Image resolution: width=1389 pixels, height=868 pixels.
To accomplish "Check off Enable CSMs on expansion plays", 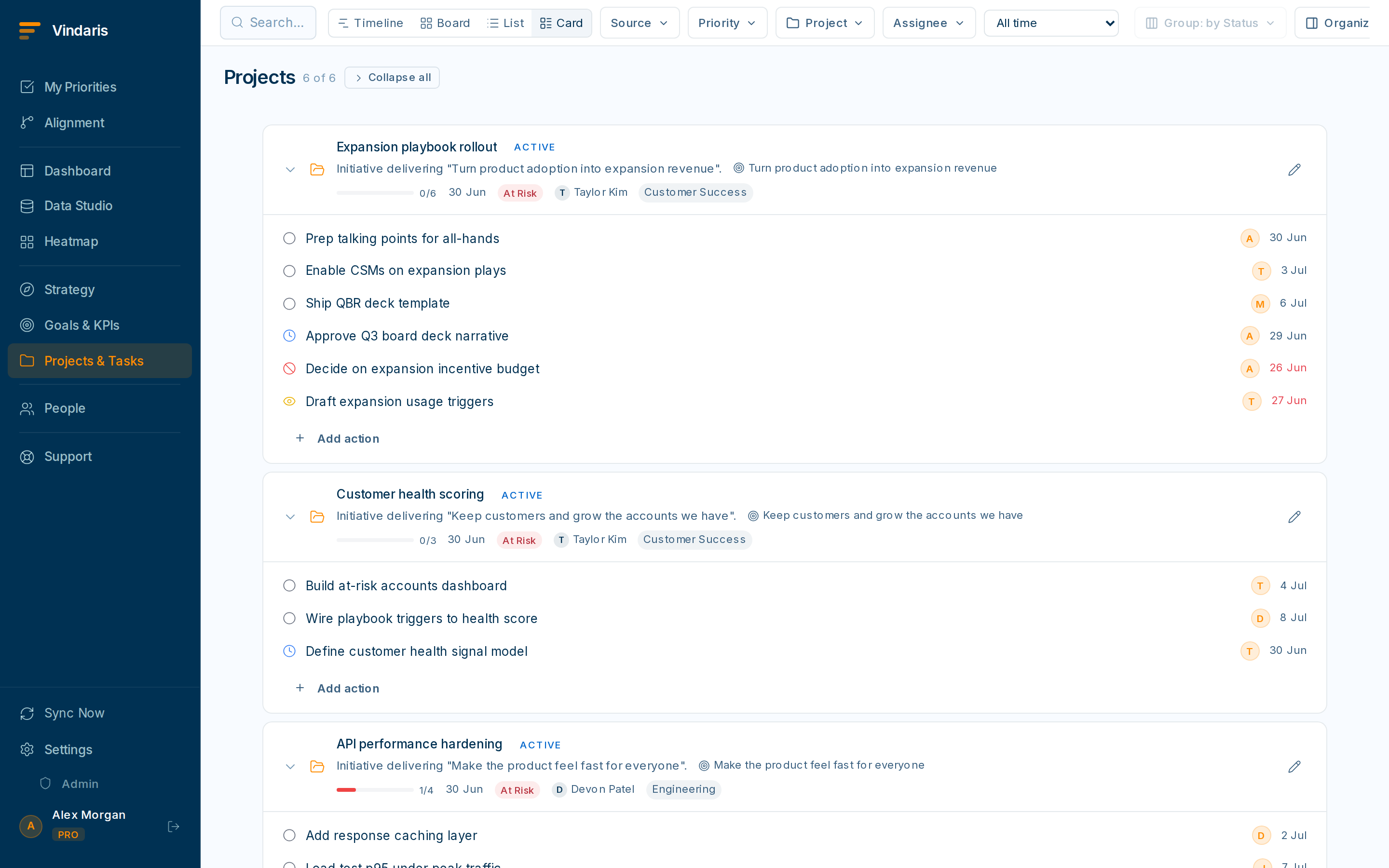I will (289, 271).
